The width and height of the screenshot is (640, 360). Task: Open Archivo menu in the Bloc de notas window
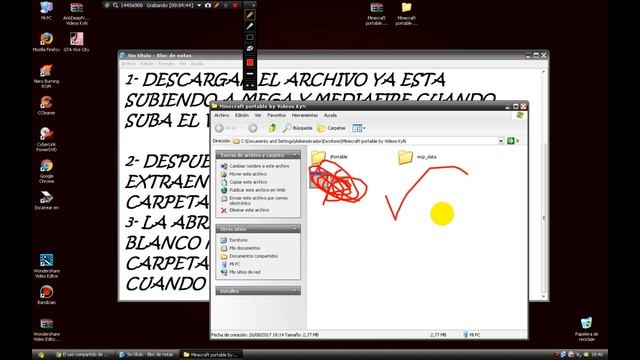point(129,64)
